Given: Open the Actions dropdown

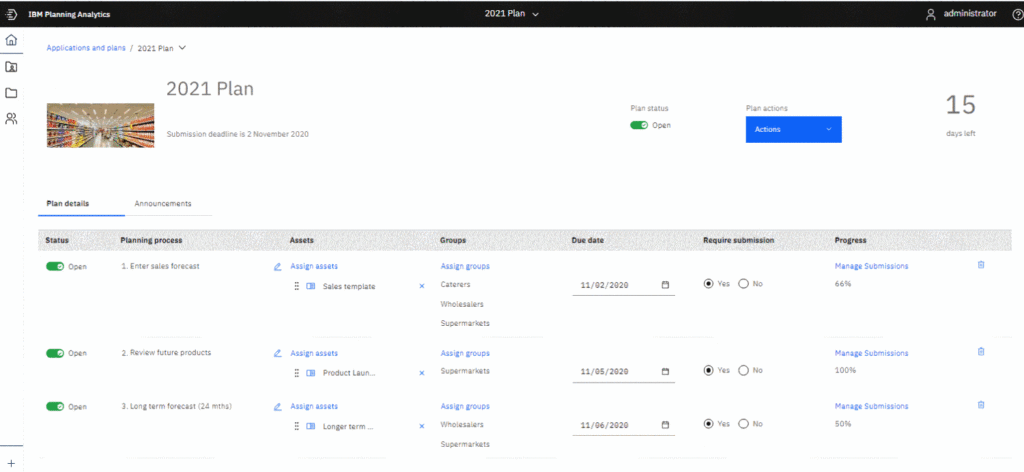Looking at the screenshot, I should [x=793, y=129].
